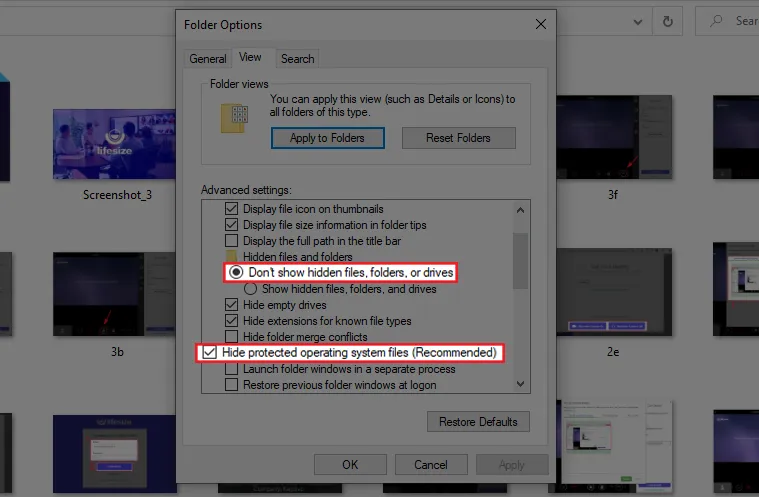This screenshot has width=759, height=497.
Task: Enable Display the full path in title bar
Action: click(231, 241)
